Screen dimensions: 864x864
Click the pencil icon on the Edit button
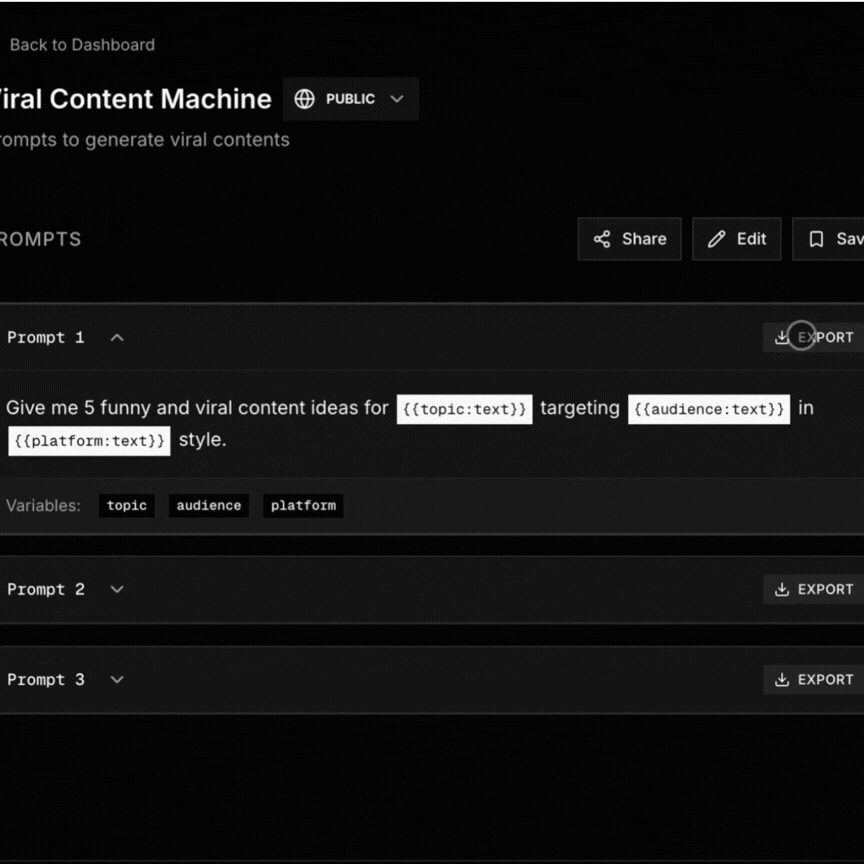(x=718, y=239)
